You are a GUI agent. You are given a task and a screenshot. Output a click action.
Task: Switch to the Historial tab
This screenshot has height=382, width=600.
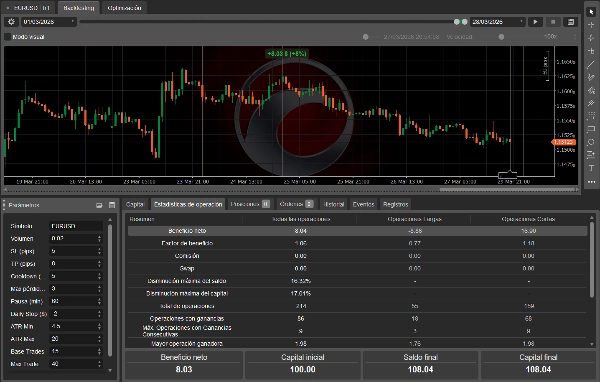pos(334,204)
